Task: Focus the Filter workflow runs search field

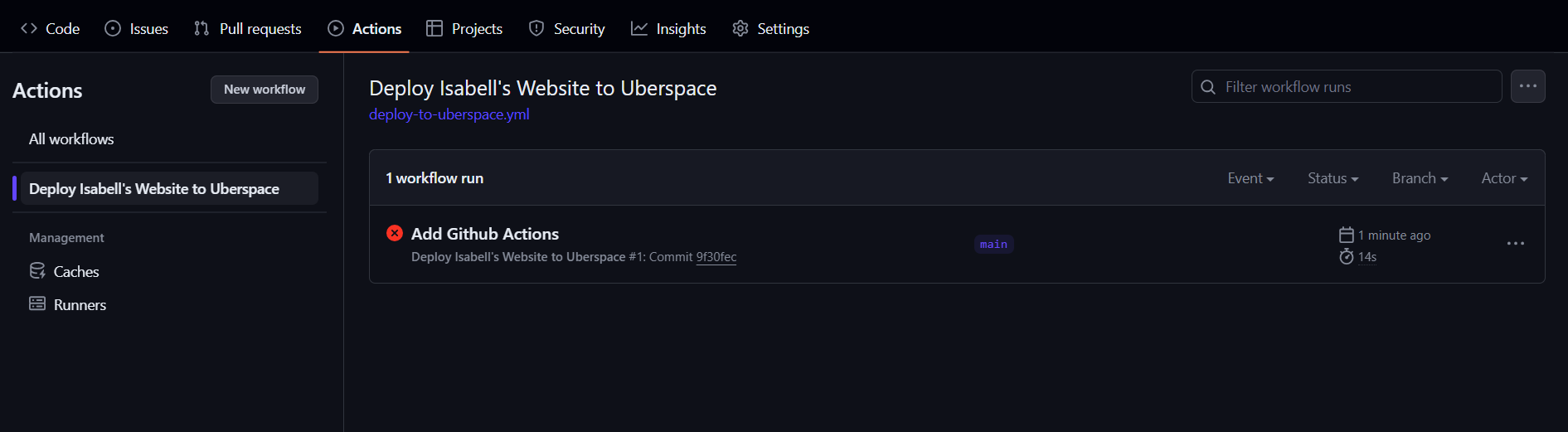Action: coord(1347,86)
